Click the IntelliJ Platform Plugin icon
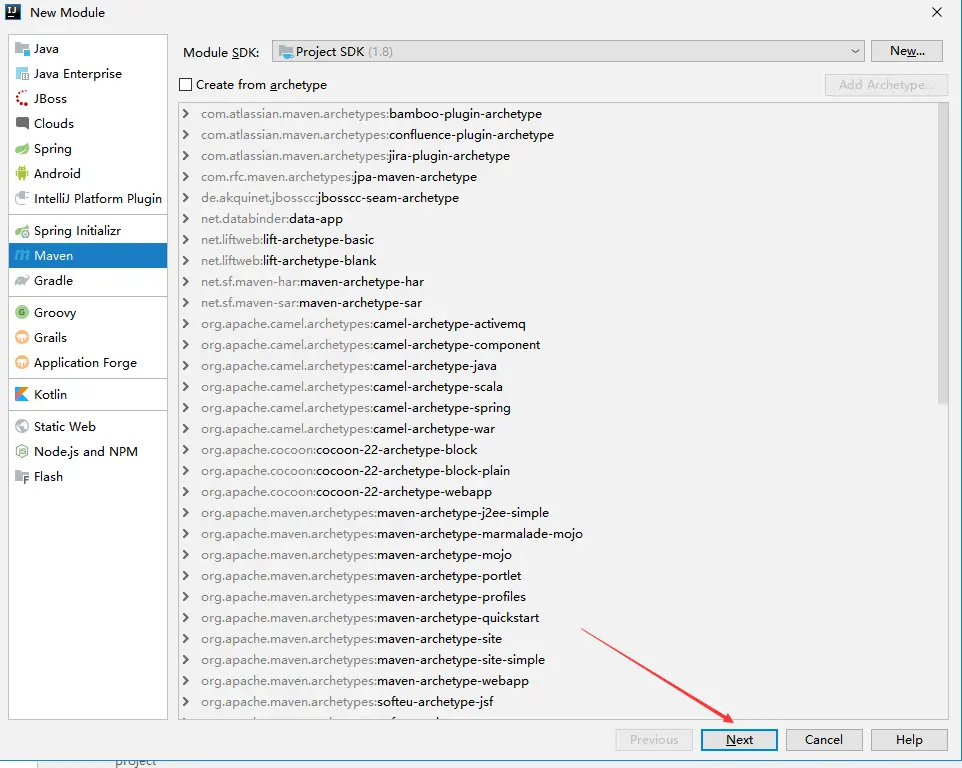 tap(22, 198)
